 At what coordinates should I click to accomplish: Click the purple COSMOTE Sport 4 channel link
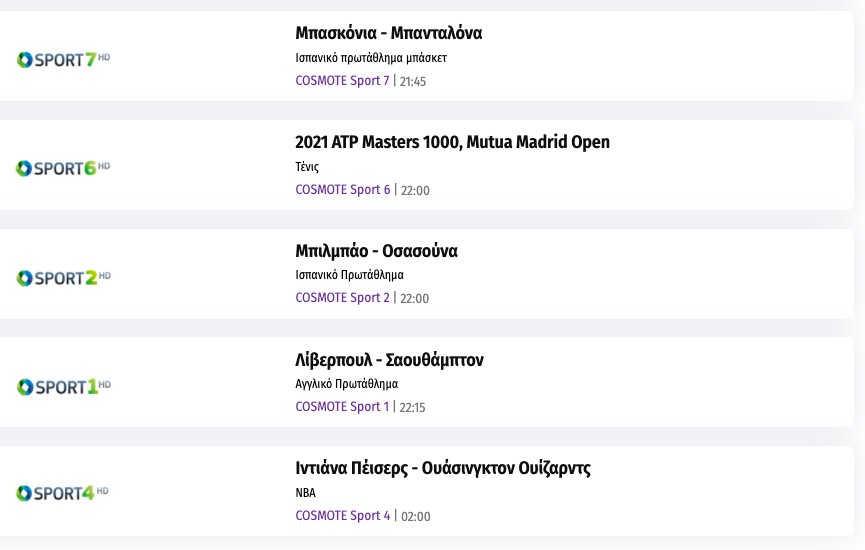pos(343,516)
